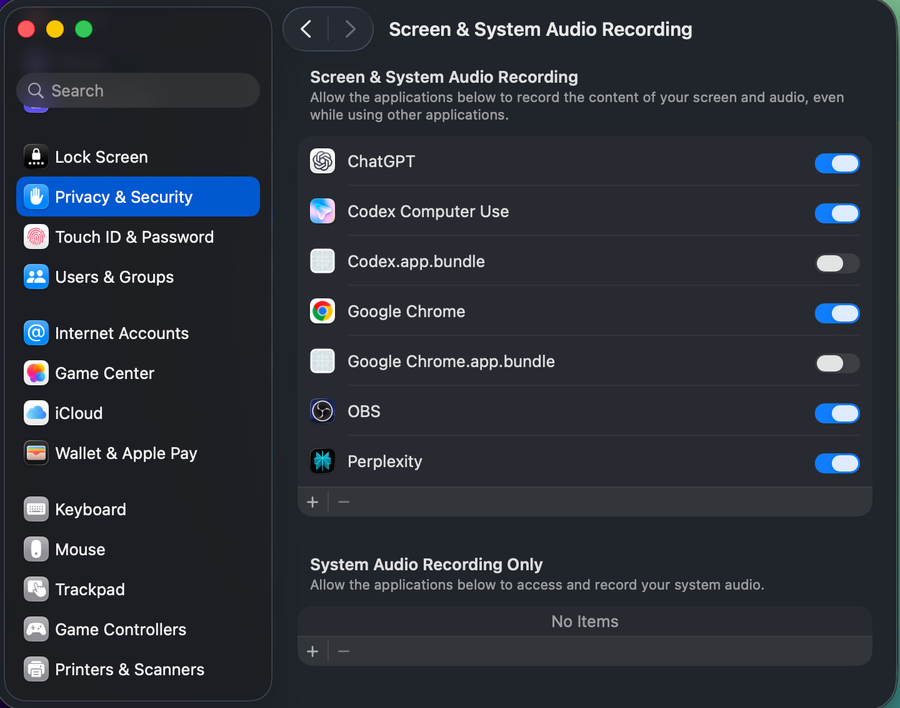The width and height of the screenshot is (900, 708).
Task: Click the Printers & Scanners icon
Action: click(36, 669)
